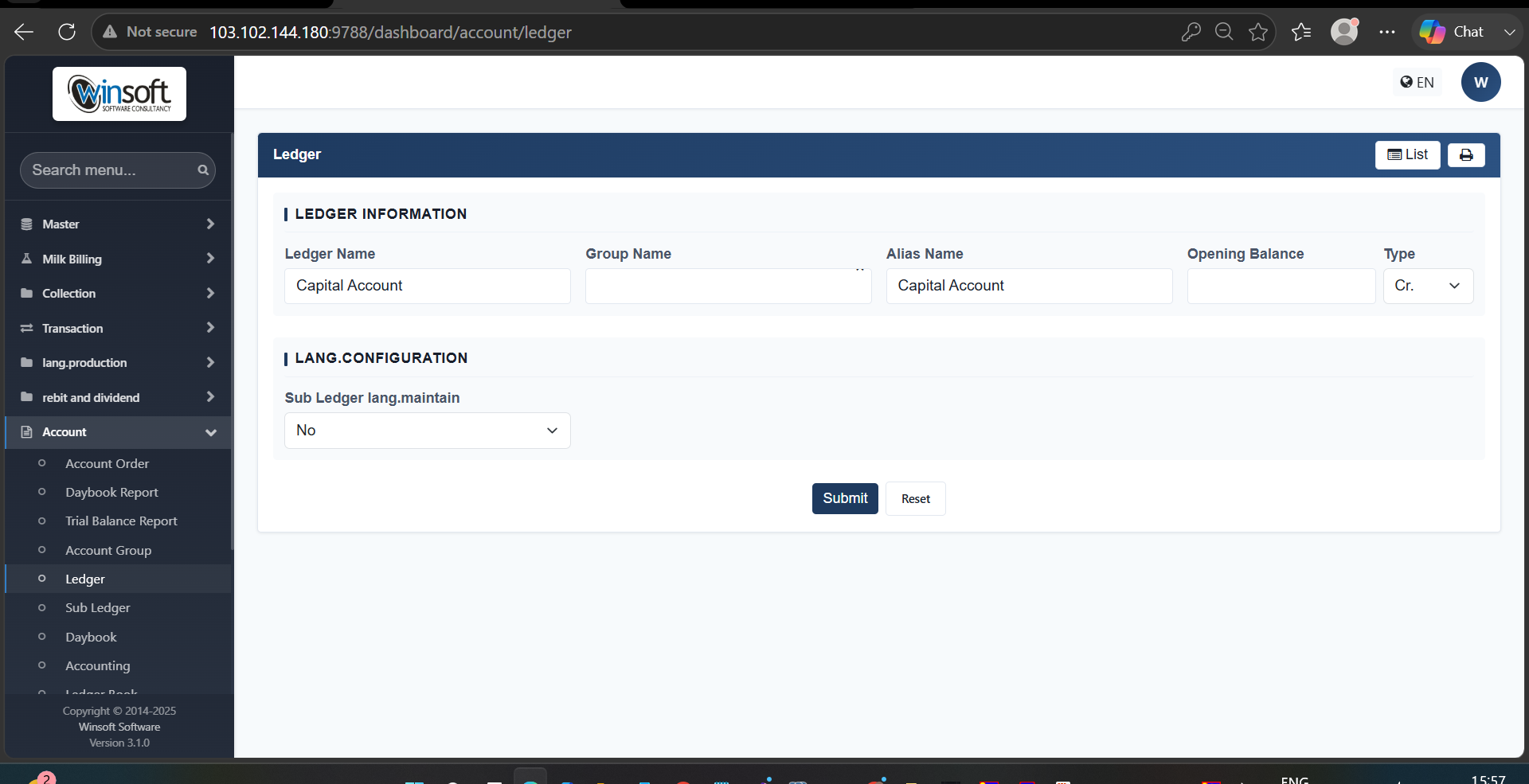
Task: Click the Collection folder icon
Action: 26,293
